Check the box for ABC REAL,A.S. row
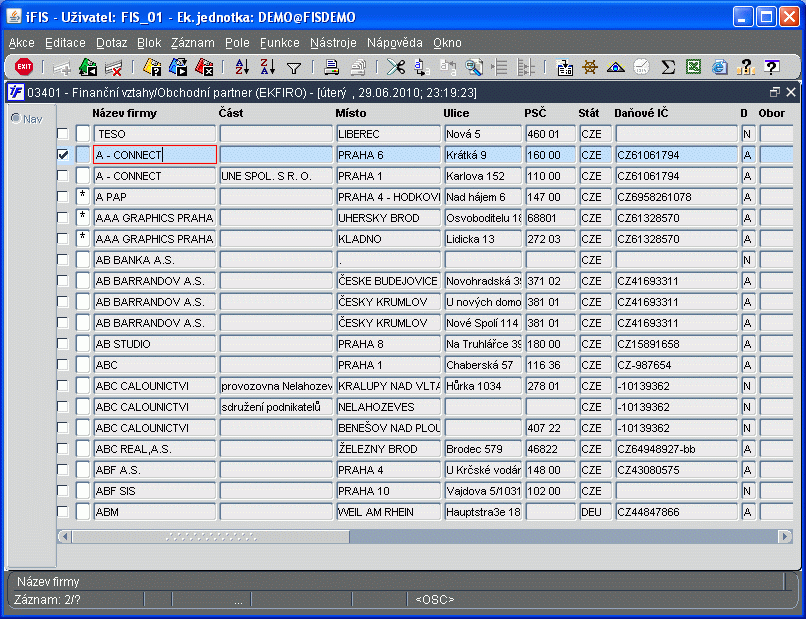The width and height of the screenshot is (806, 619). tap(63, 449)
